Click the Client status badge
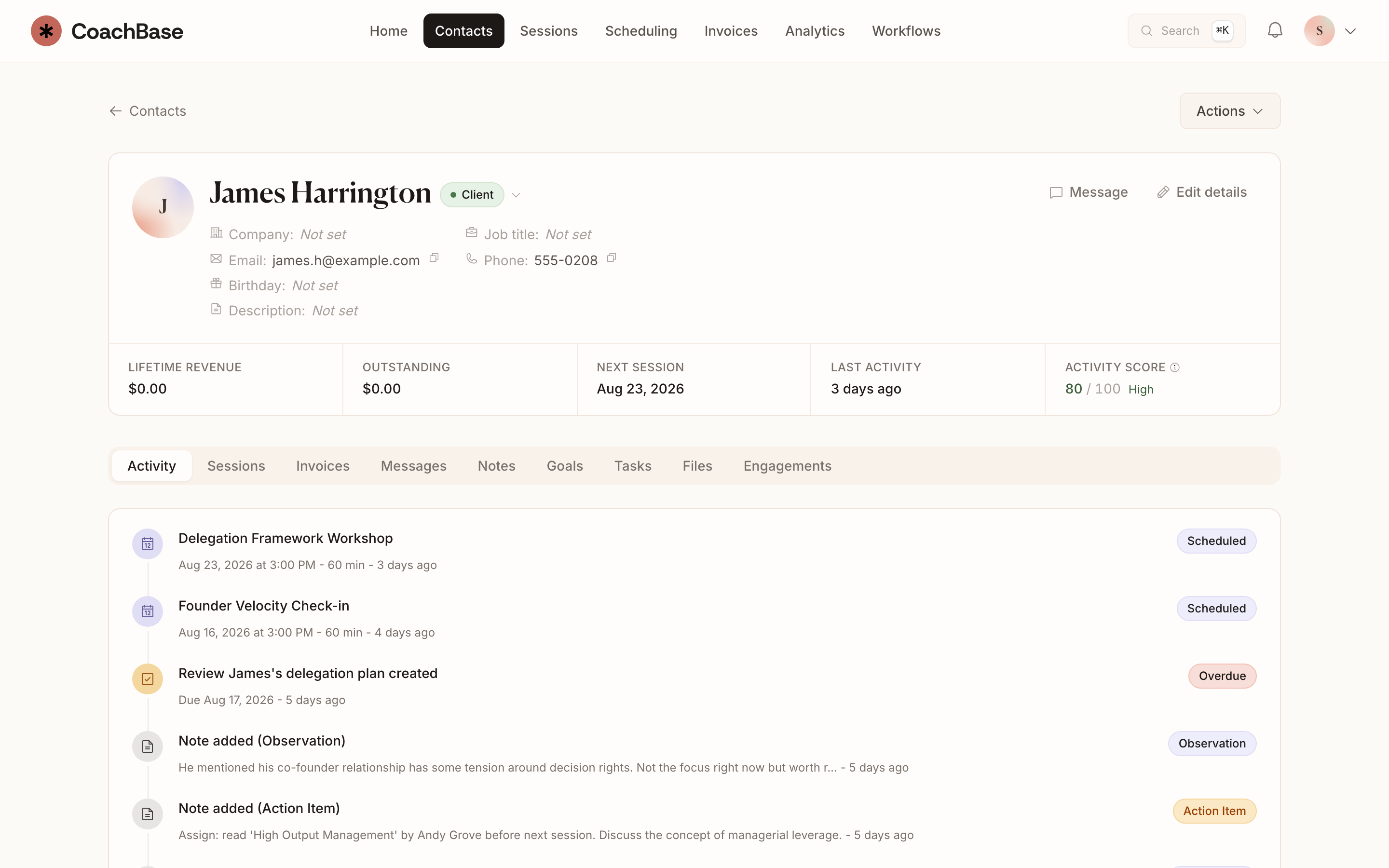 (472, 195)
